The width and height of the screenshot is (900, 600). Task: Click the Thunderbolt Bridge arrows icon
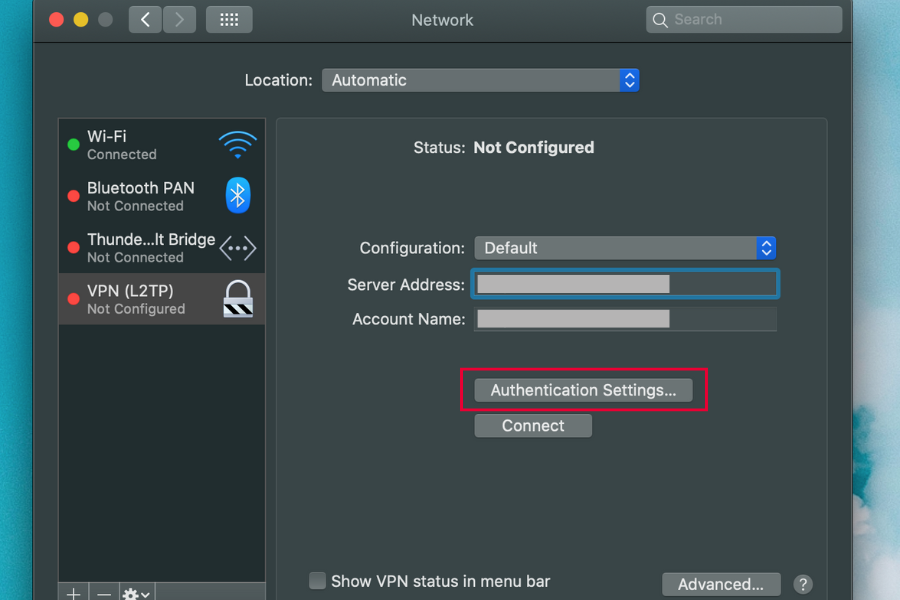237,248
